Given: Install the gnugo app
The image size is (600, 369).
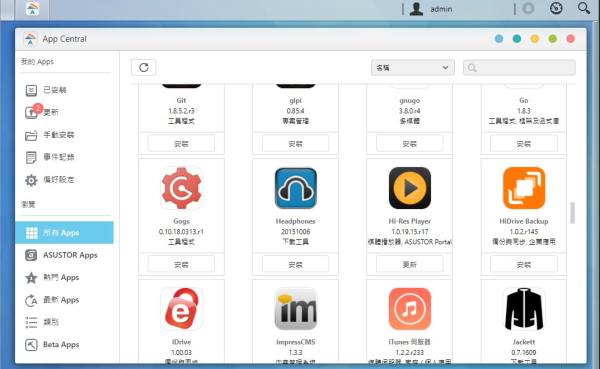Looking at the screenshot, I should pyautogui.click(x=409, y=144).
